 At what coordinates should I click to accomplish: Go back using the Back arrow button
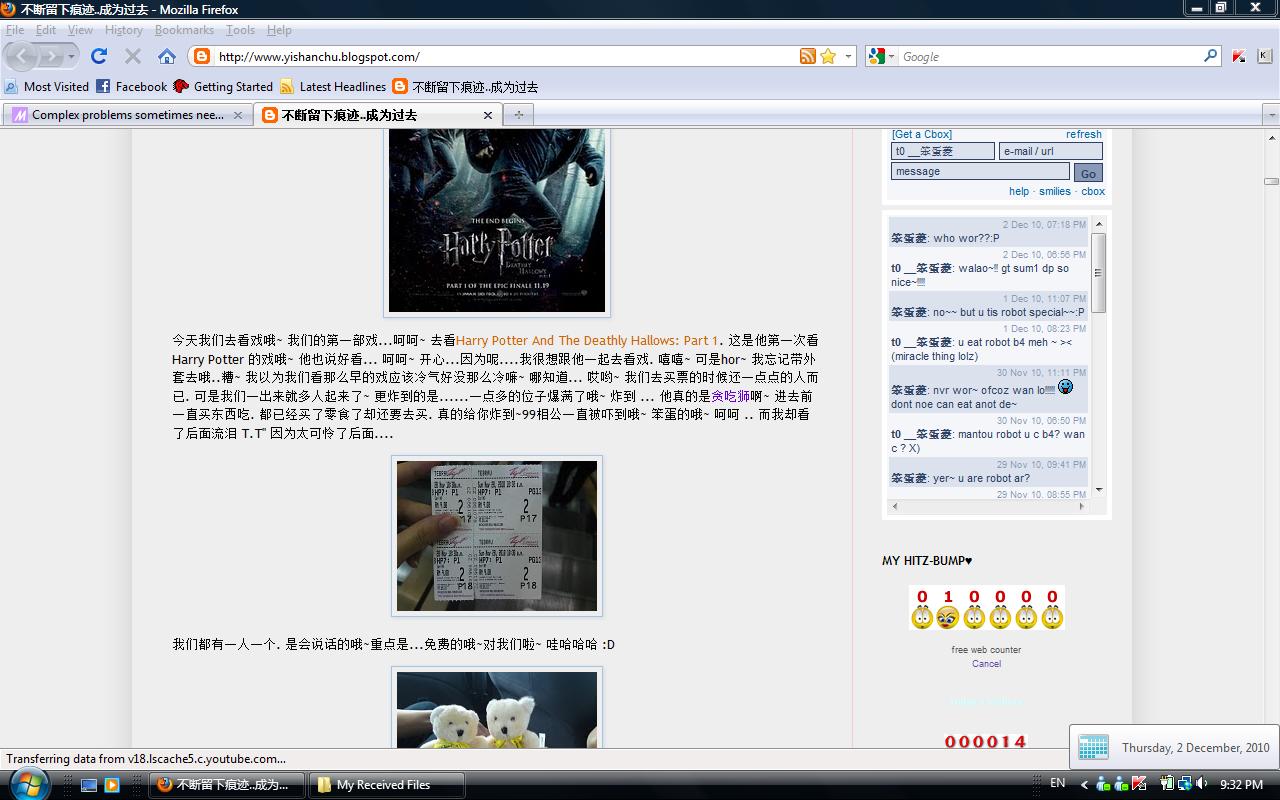point(23,56)
